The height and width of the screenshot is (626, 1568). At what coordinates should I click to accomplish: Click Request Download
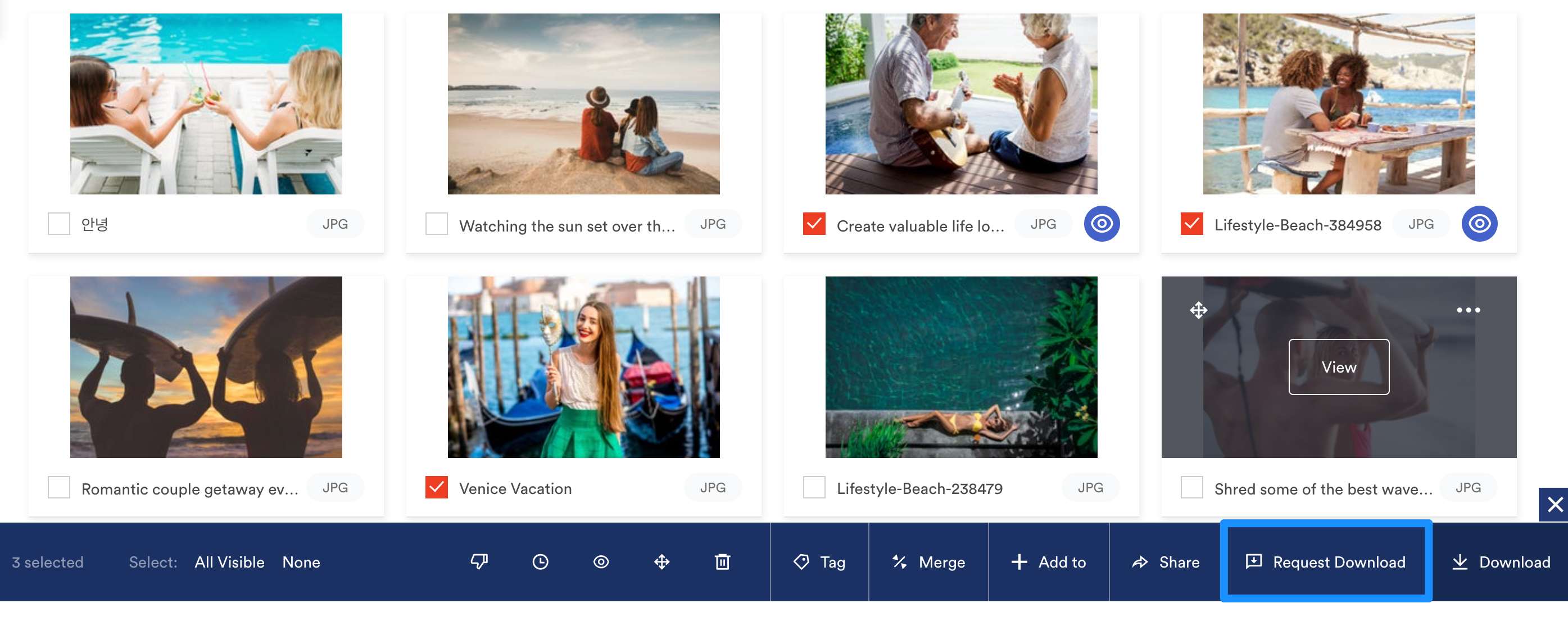1326,562
